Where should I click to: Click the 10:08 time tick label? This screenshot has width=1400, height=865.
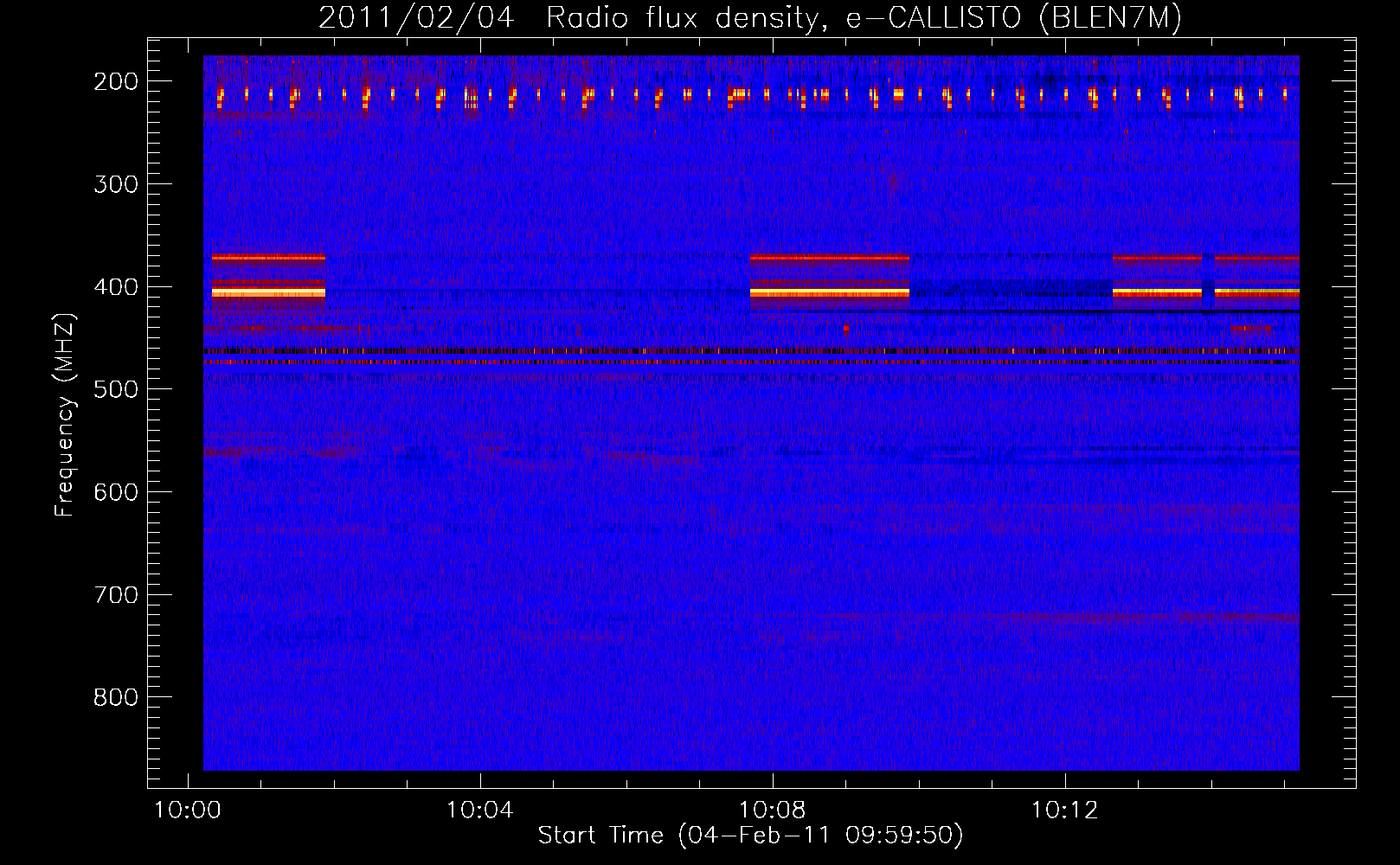773,811
